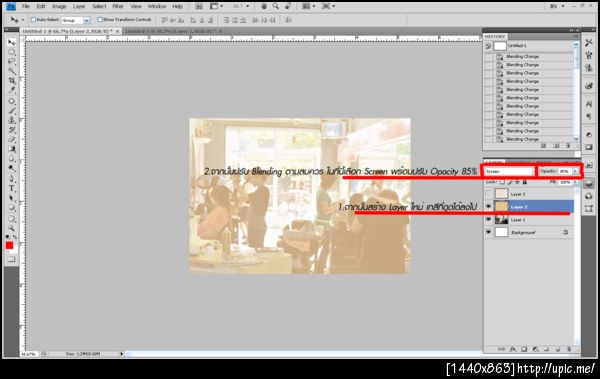The width and height of the screenshot is (600, 379).
Task: Click the white background color swatch
Action: click(15, 250)
